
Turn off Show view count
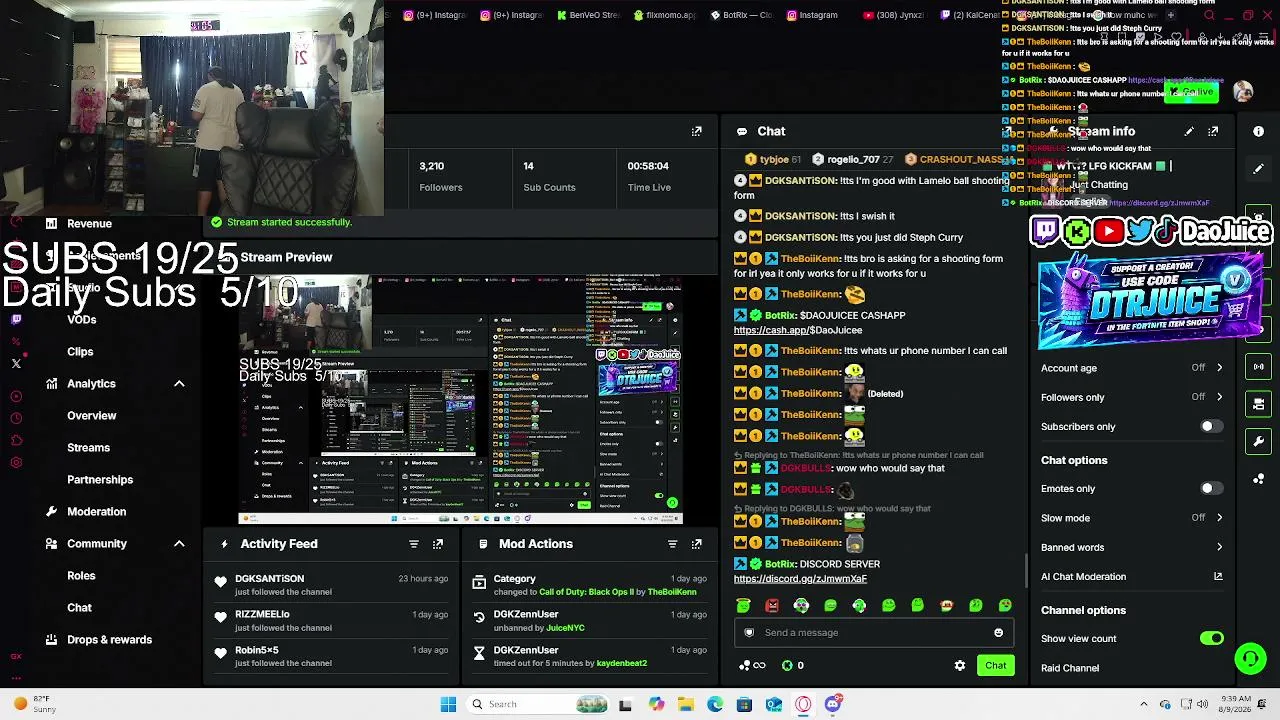click(1211, 638)
